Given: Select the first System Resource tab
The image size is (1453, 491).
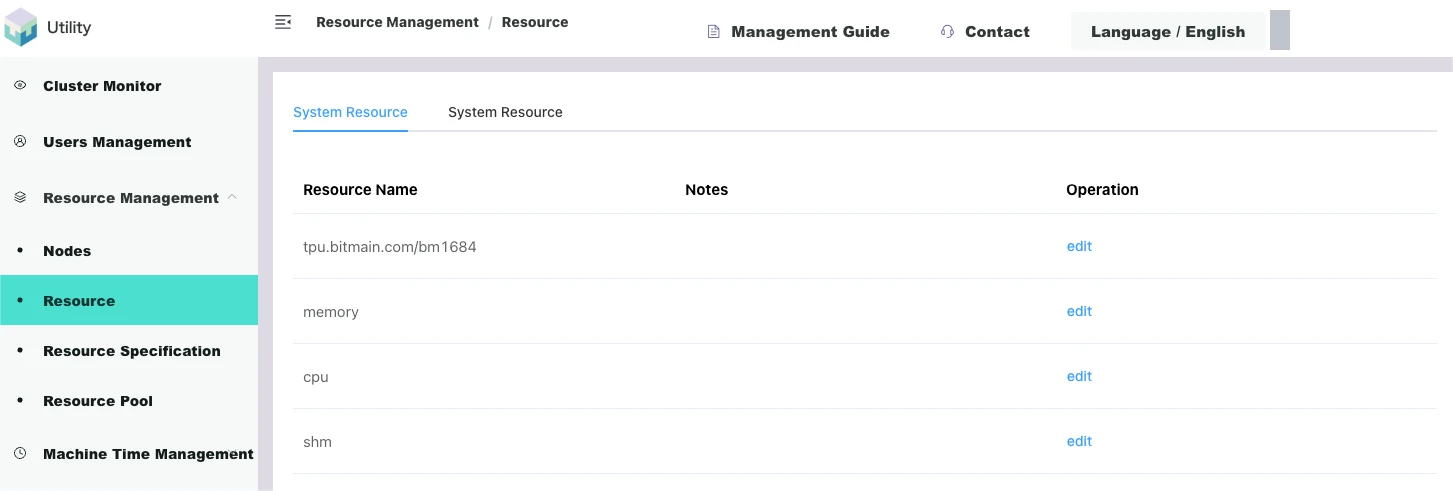Looking at the screenshot, I should pyautogui.click(x=350, y=112).
